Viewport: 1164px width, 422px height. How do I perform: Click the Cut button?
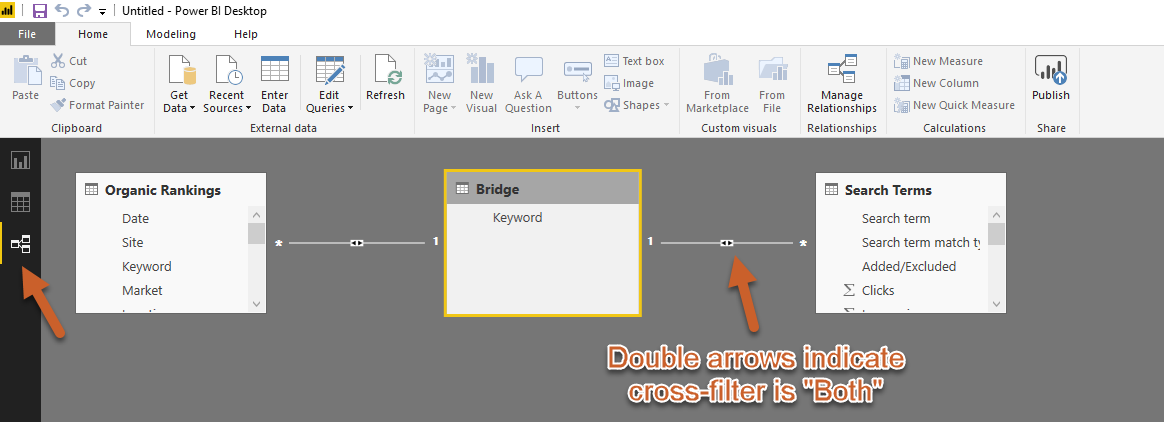[x=69, y=61]
